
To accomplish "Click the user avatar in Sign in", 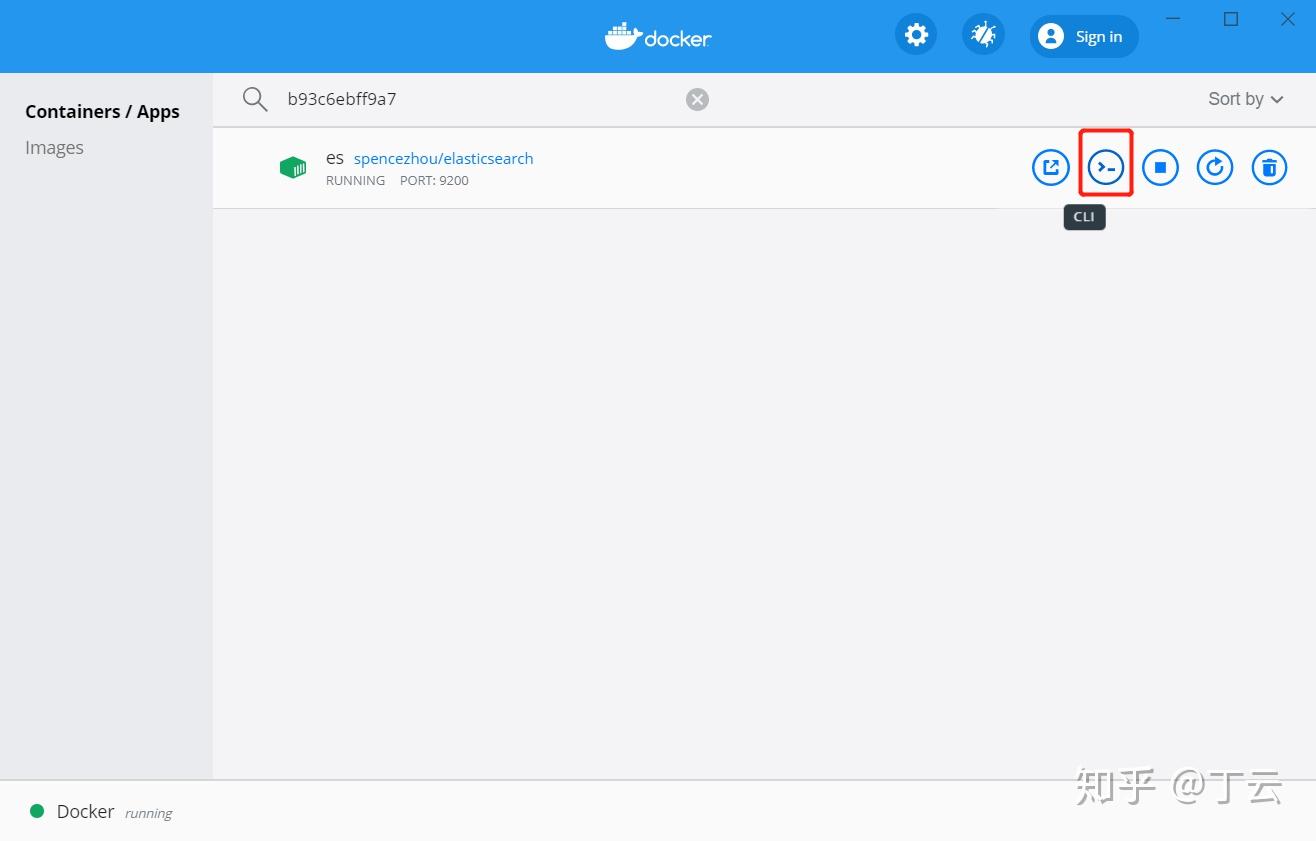I will click(1050, 36).
